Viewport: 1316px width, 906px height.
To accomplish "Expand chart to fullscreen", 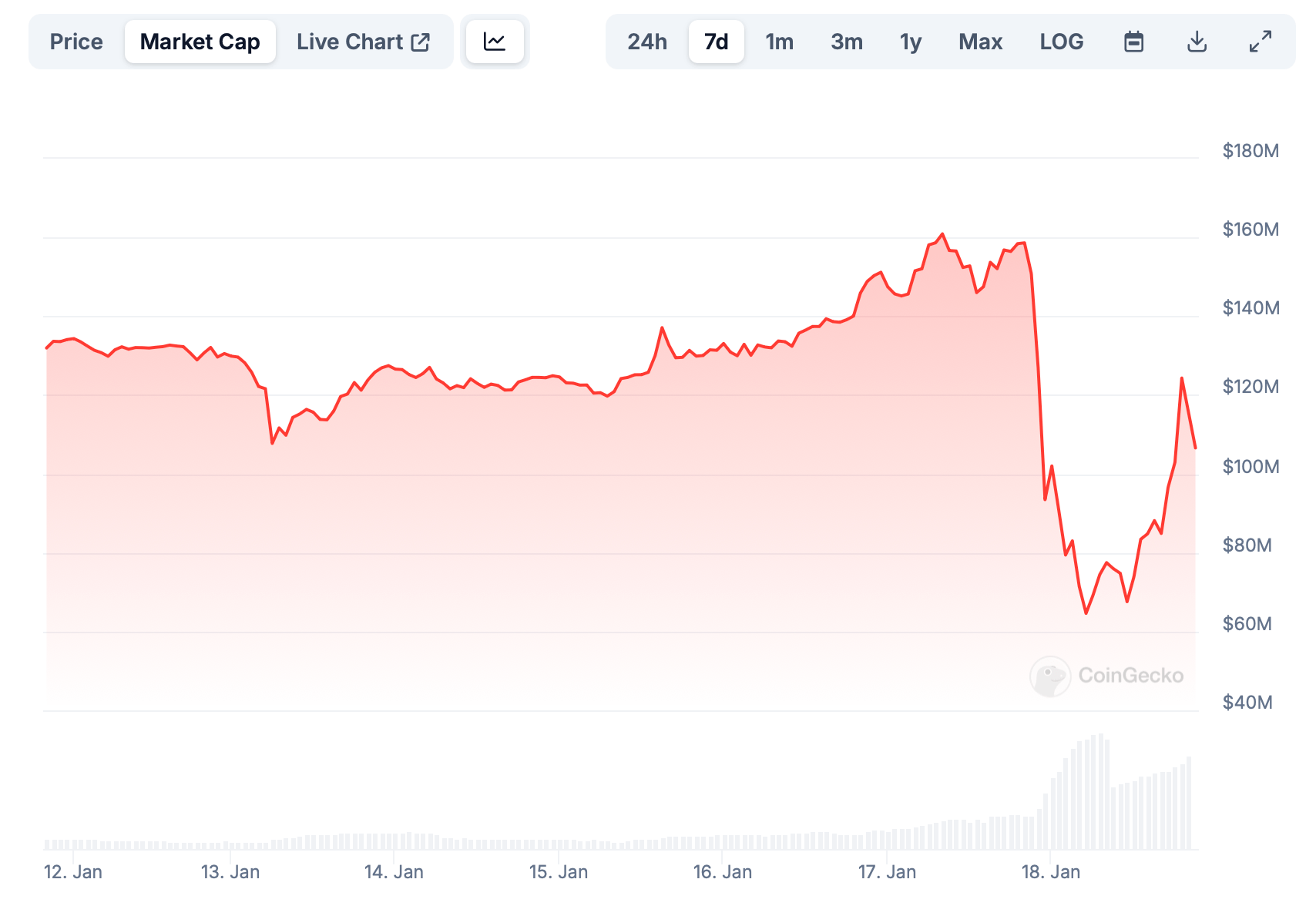I will click(1260, 42).
